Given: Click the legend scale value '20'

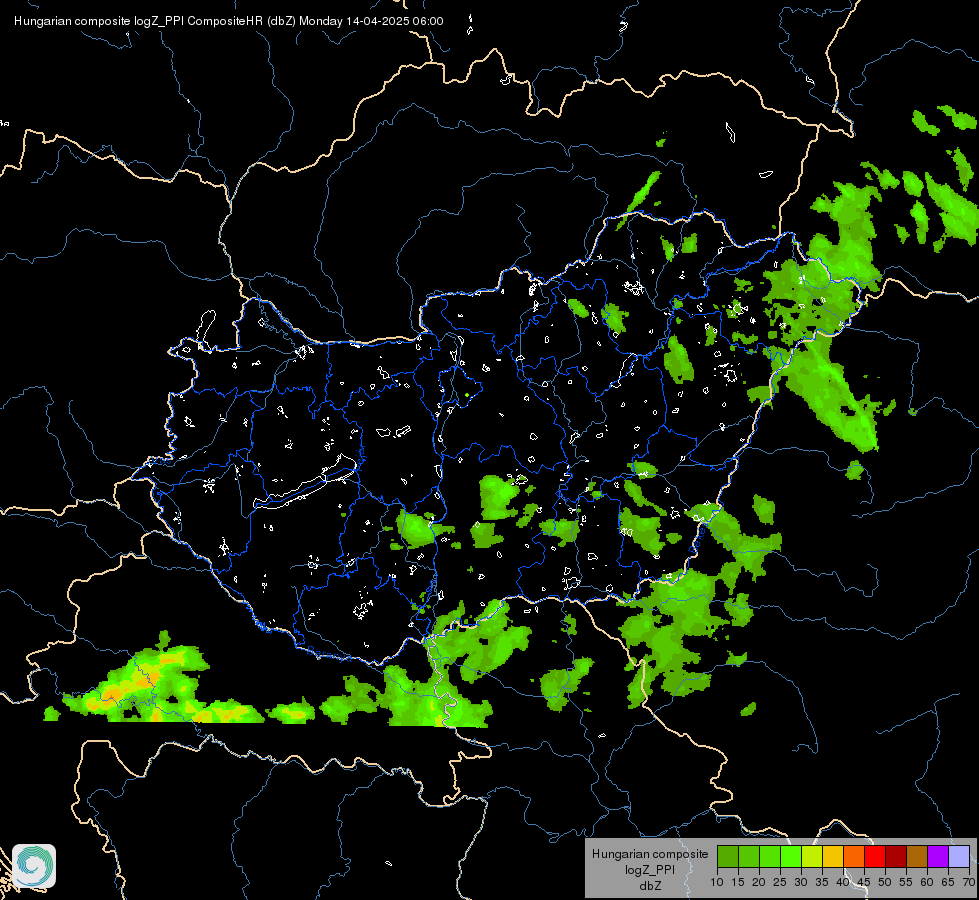Looking at the screenshot, I should pos(759,882).
